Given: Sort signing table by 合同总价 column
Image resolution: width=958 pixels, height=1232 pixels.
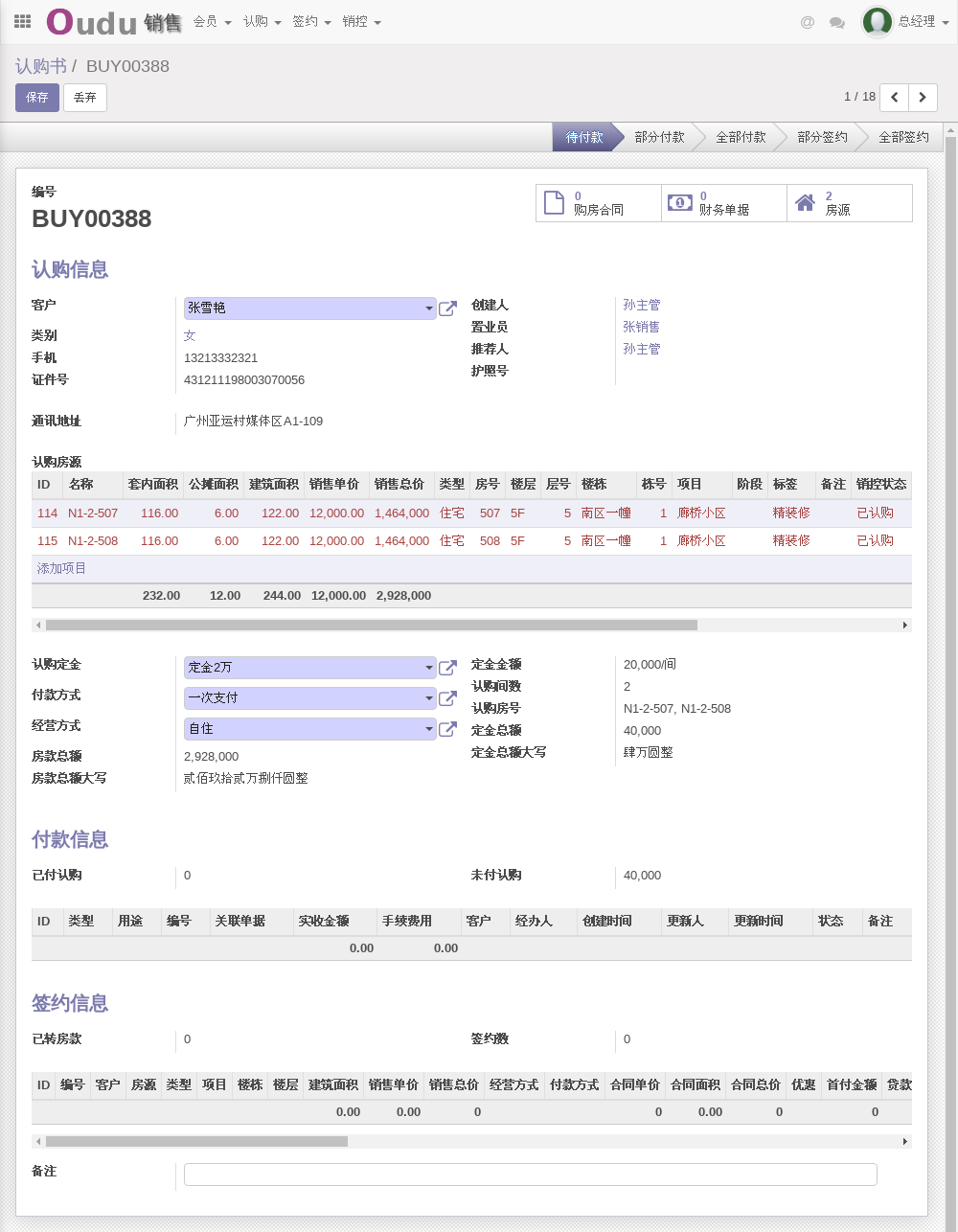Looking at the screenshot, I should pos(756,1085).
